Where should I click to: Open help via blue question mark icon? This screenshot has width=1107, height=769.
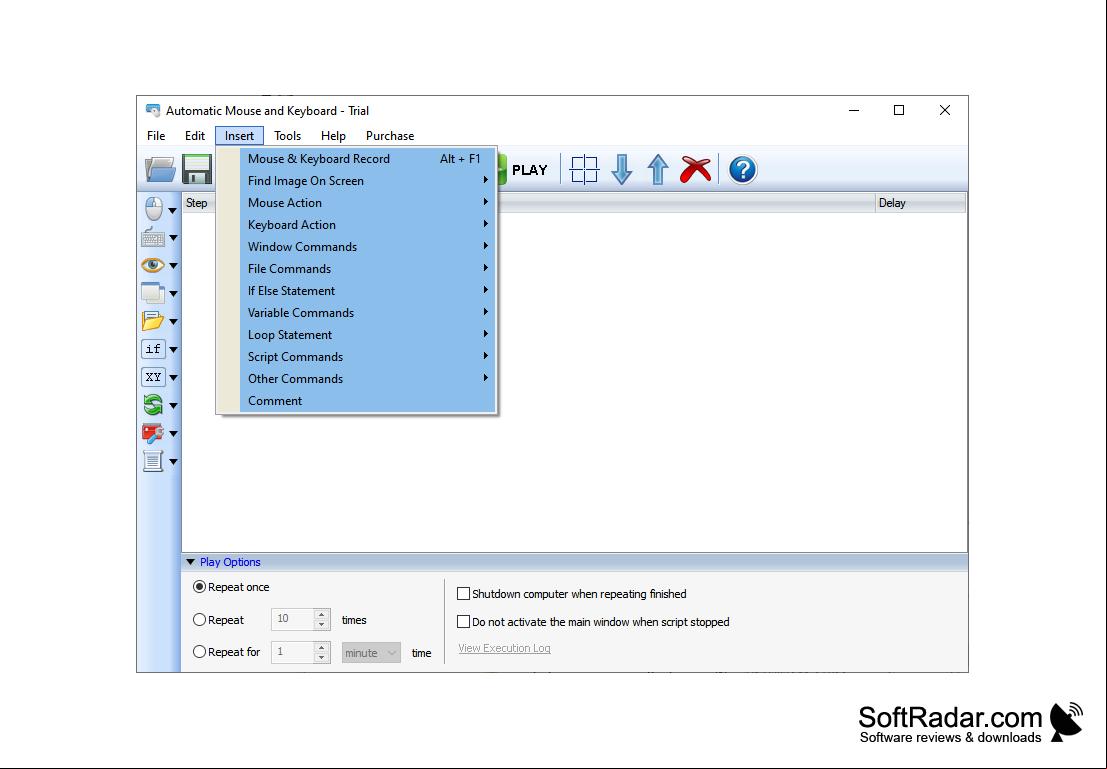coord(742,169)
